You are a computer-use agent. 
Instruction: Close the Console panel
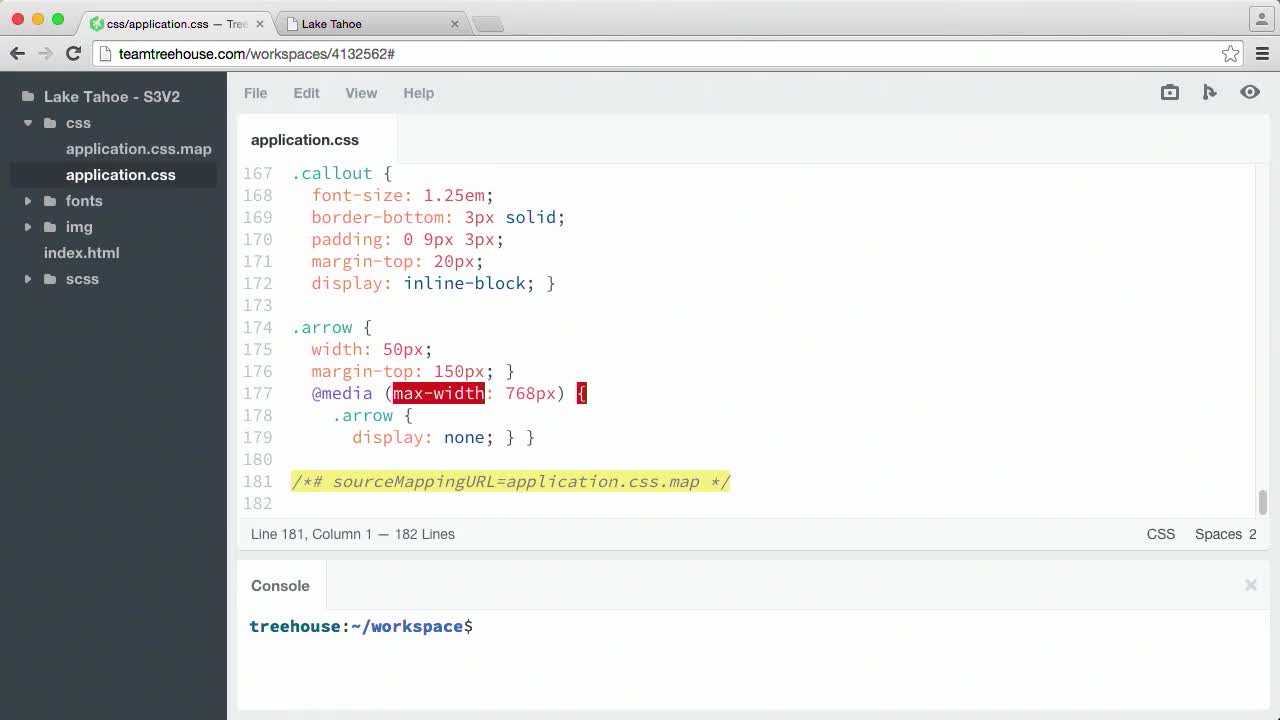pos(1250,585)
